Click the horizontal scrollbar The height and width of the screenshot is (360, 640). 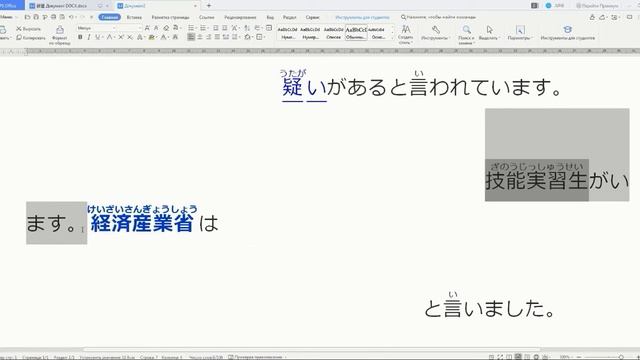tap(310, 349)
